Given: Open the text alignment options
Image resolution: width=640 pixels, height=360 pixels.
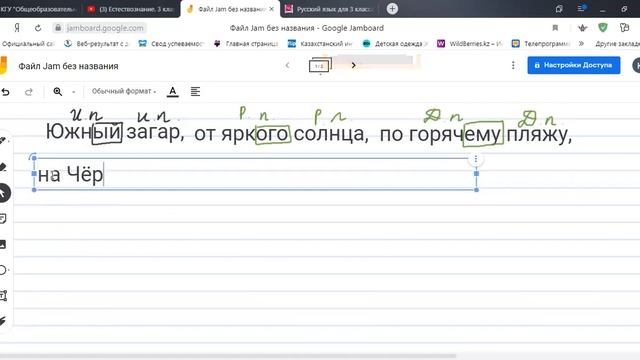Looking at the screenshot, I should [195, 91].
